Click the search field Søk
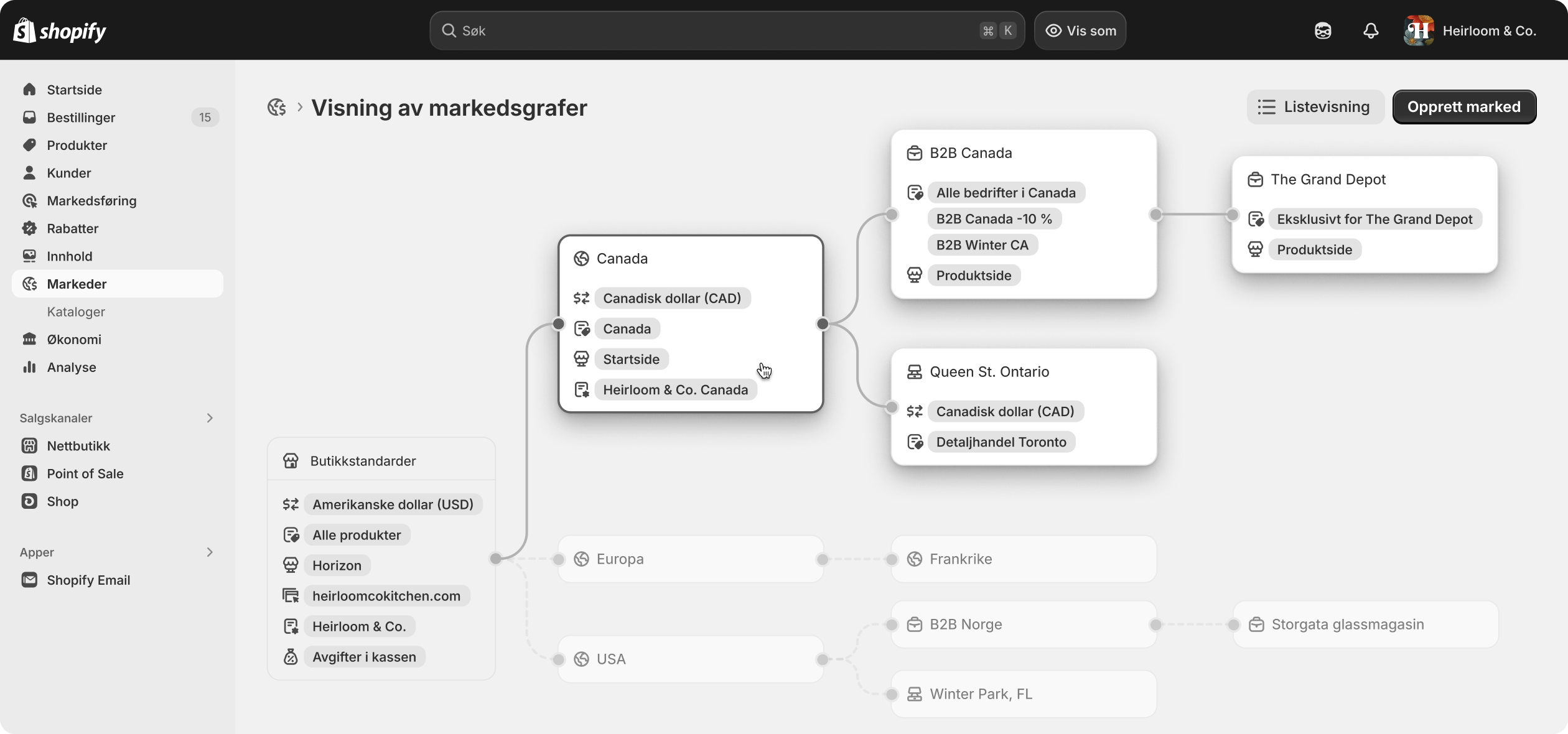1568x734 pixels. [x=727, y=30]
